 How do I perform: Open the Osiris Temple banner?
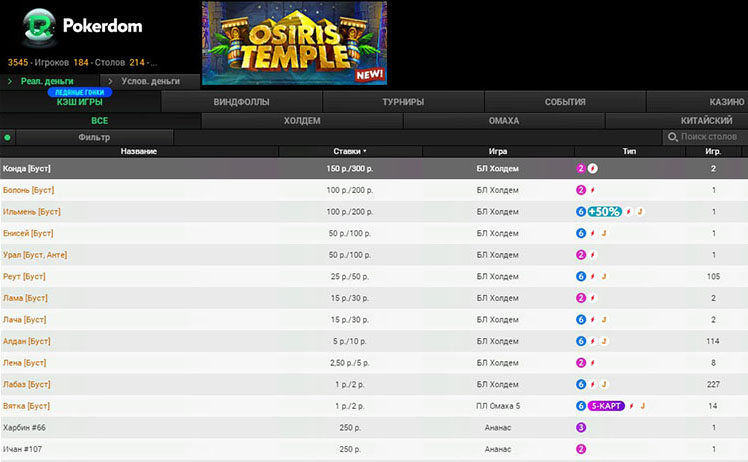click(294, 43)
